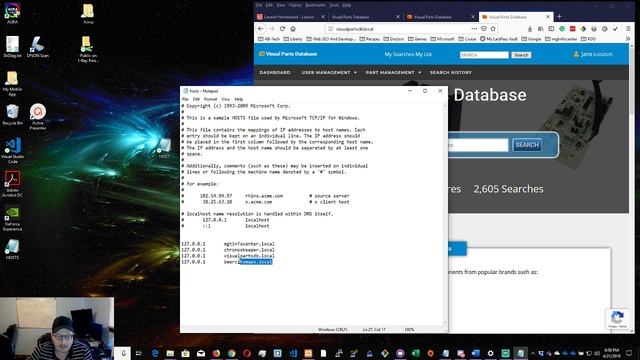Image resolution: width=640 pixels, height=360 pixels.
Task: Click the Firefox back arrow button
Action: 261,29
